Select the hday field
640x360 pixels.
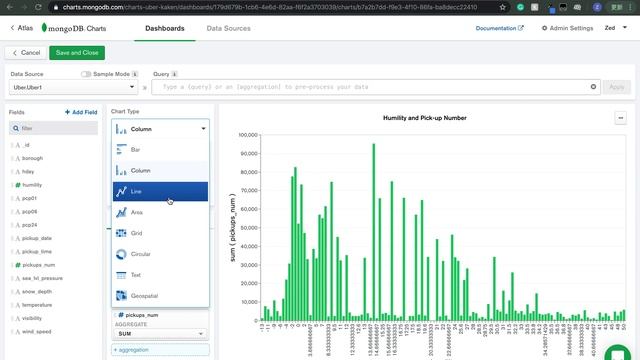click(28, 171)
